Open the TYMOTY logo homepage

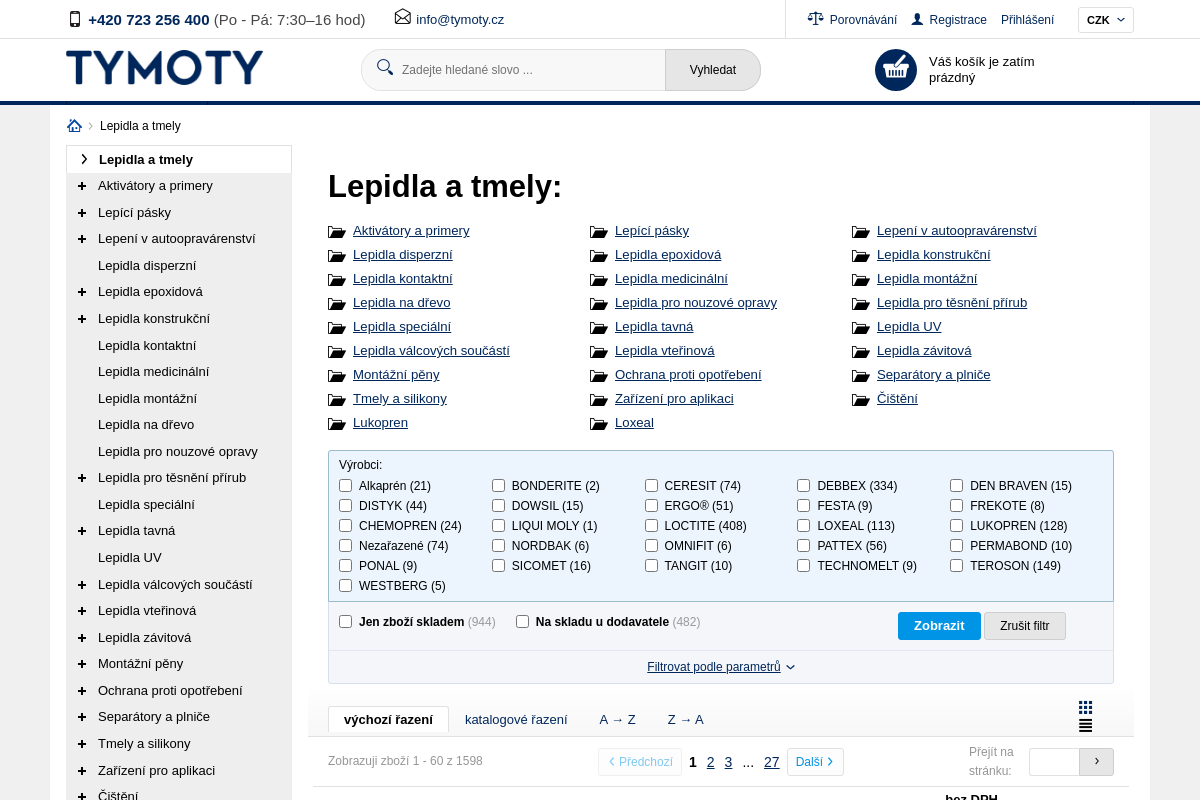coord(165,68)
